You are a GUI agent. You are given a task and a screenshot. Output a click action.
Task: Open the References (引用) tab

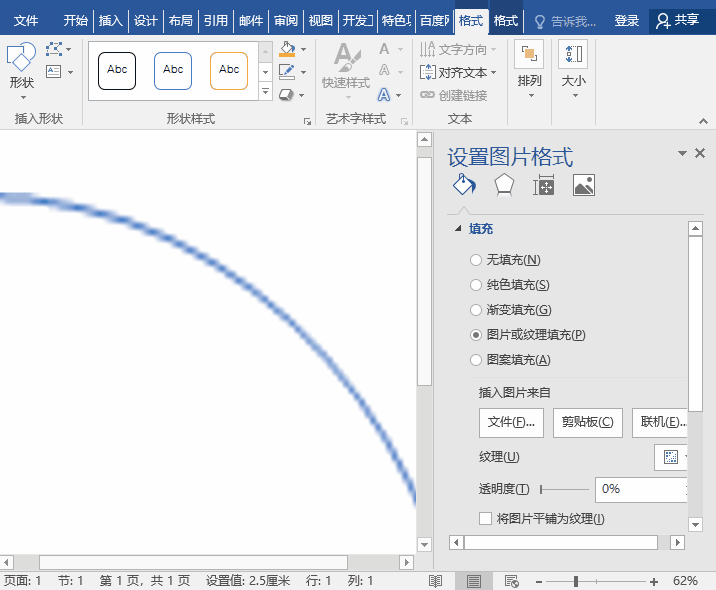[x=216, y=21]
